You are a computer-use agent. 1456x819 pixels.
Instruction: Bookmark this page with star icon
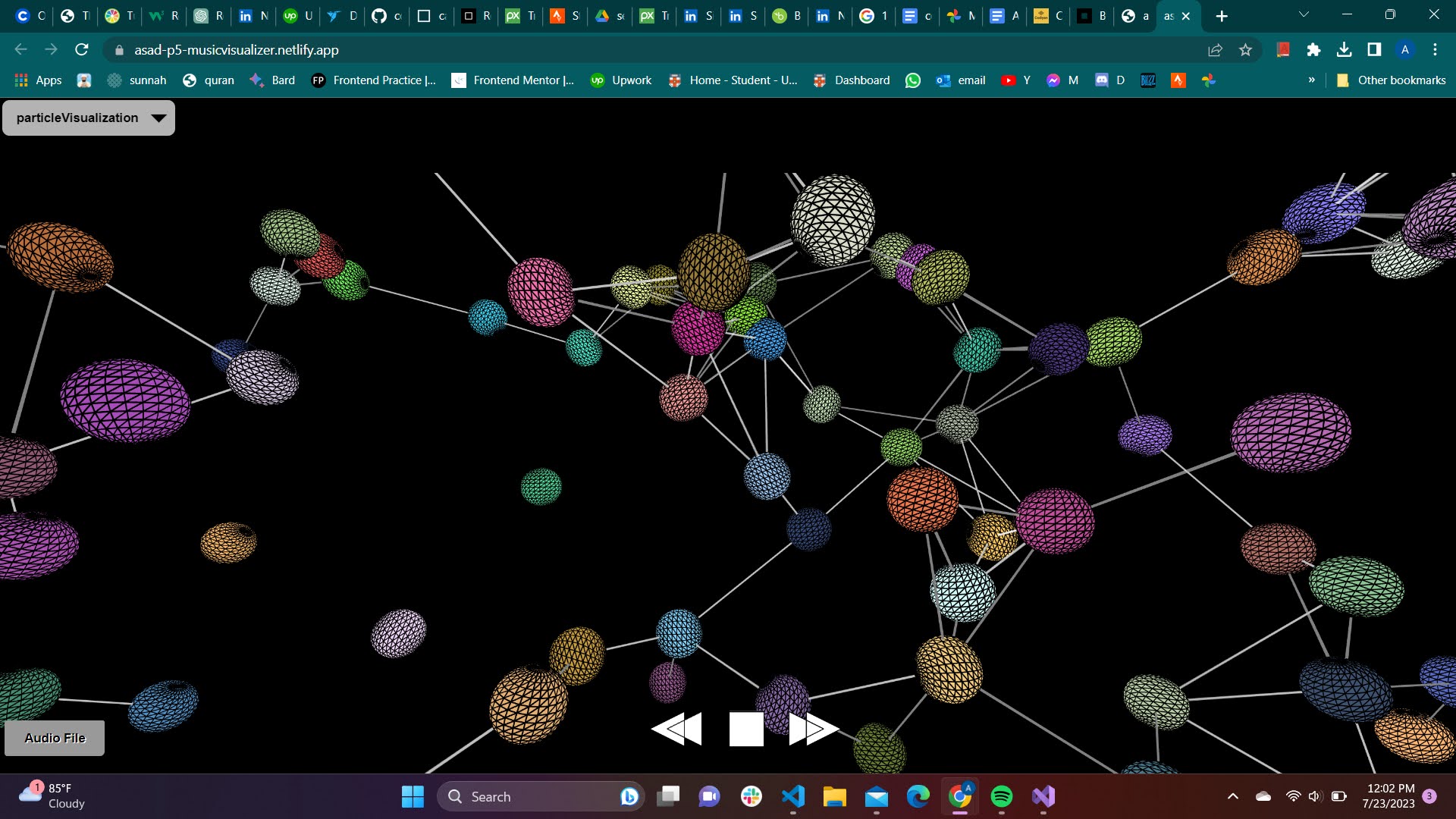click(x=1245, y=50)
